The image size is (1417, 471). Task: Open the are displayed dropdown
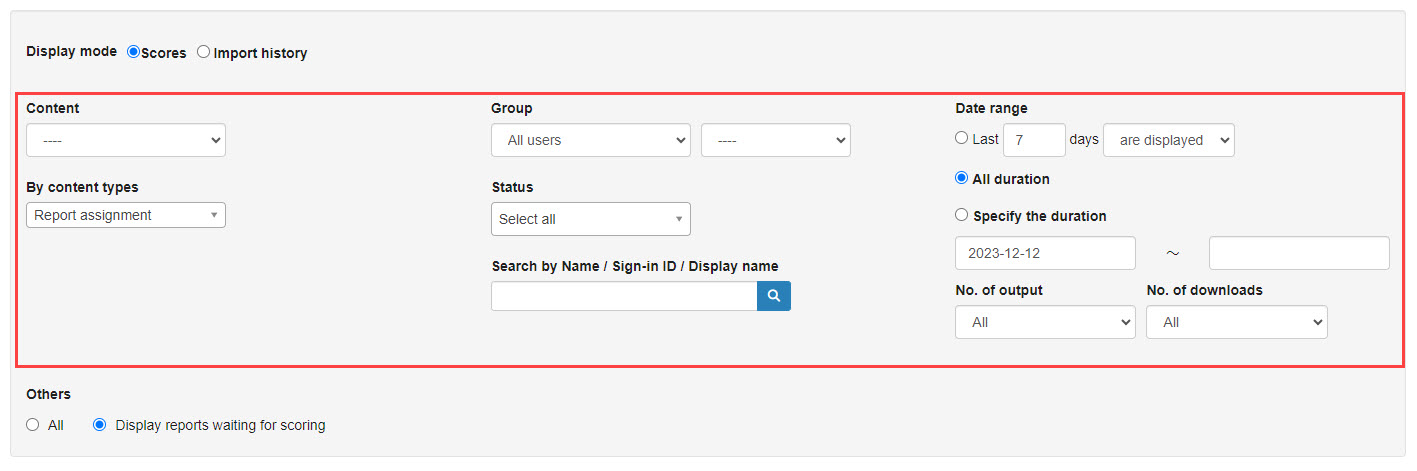click(x=1168, y=141)
